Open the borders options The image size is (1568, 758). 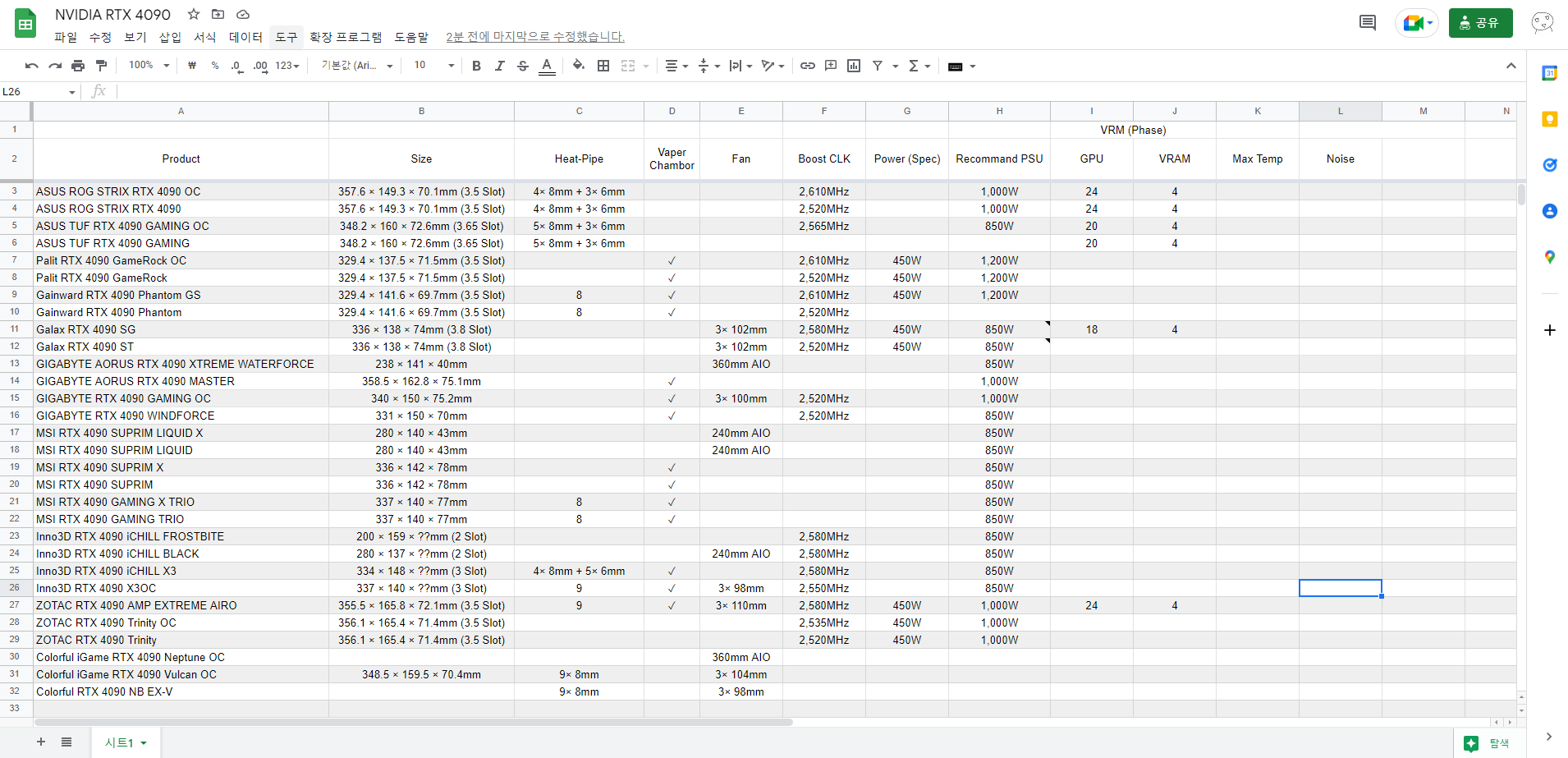pyautogui.click(x=603, y=66)
